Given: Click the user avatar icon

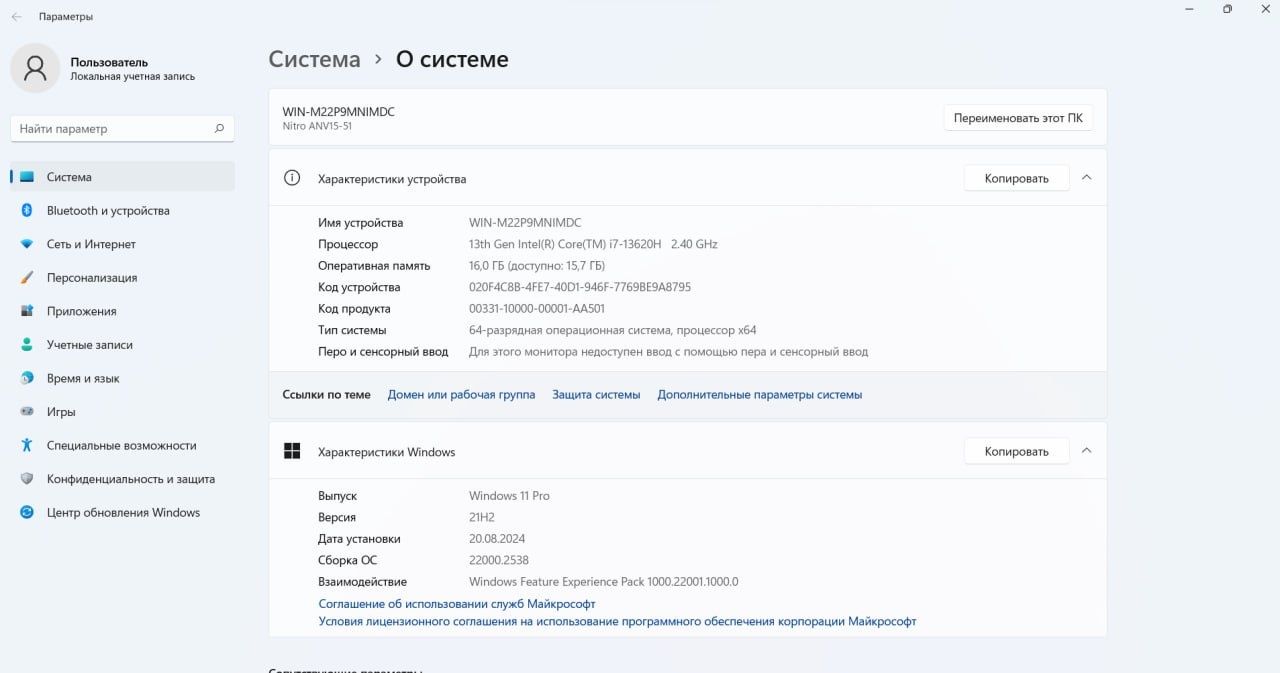Looking at the screenshot, I should [35, 68].
